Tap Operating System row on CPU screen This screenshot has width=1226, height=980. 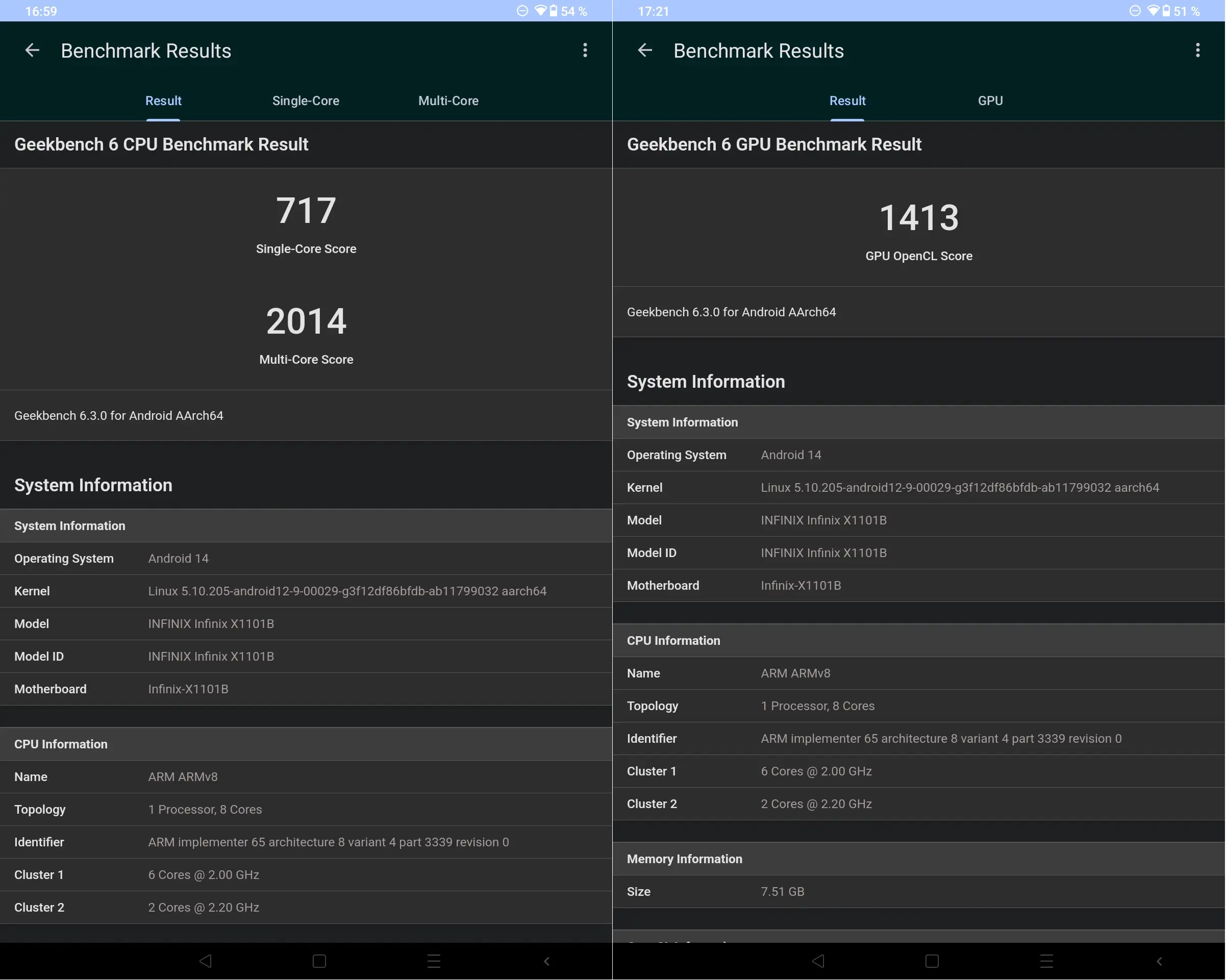tap(306, 559)
